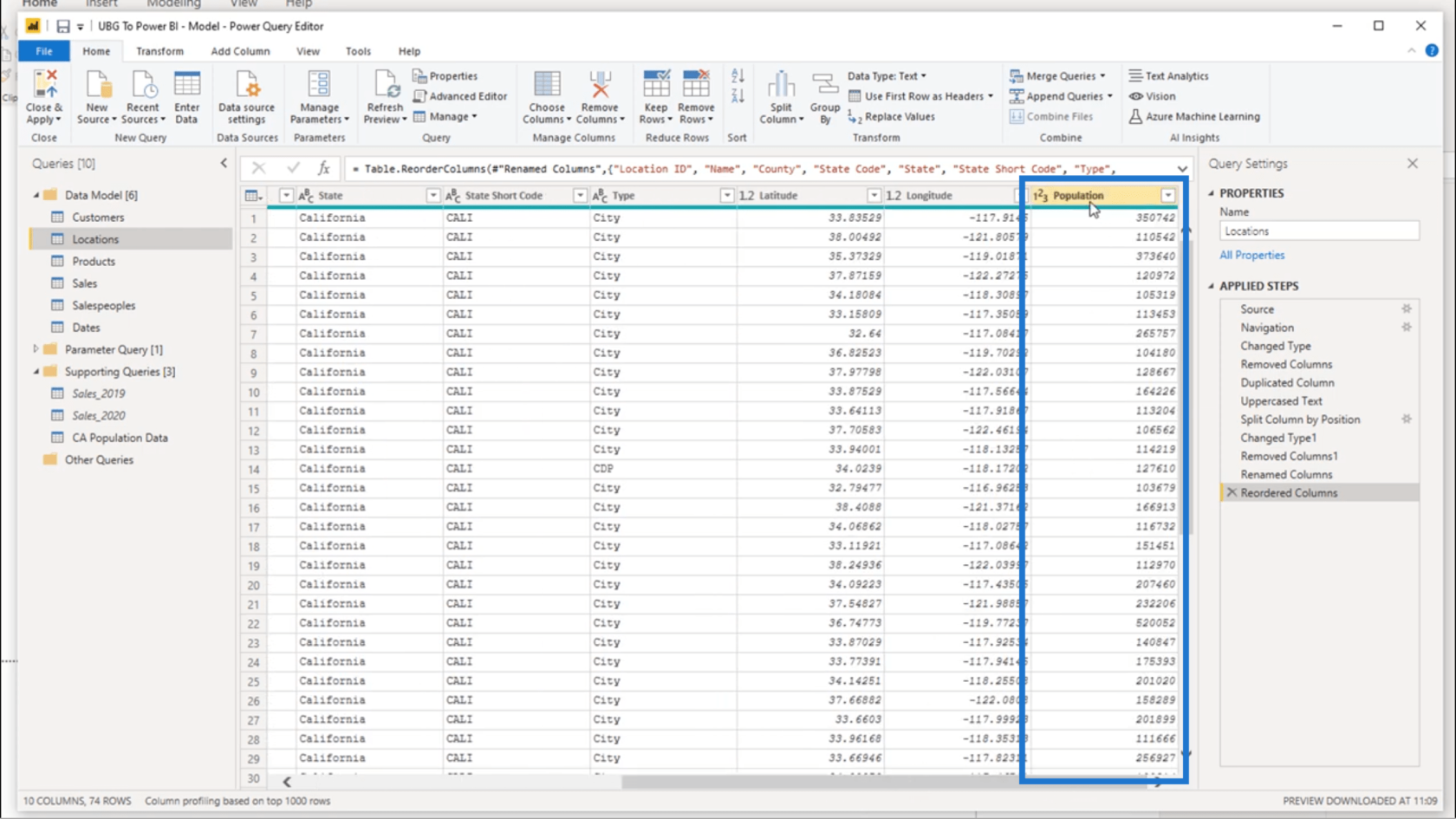Expand the Parameter Query folder

[x=36, y=349]
